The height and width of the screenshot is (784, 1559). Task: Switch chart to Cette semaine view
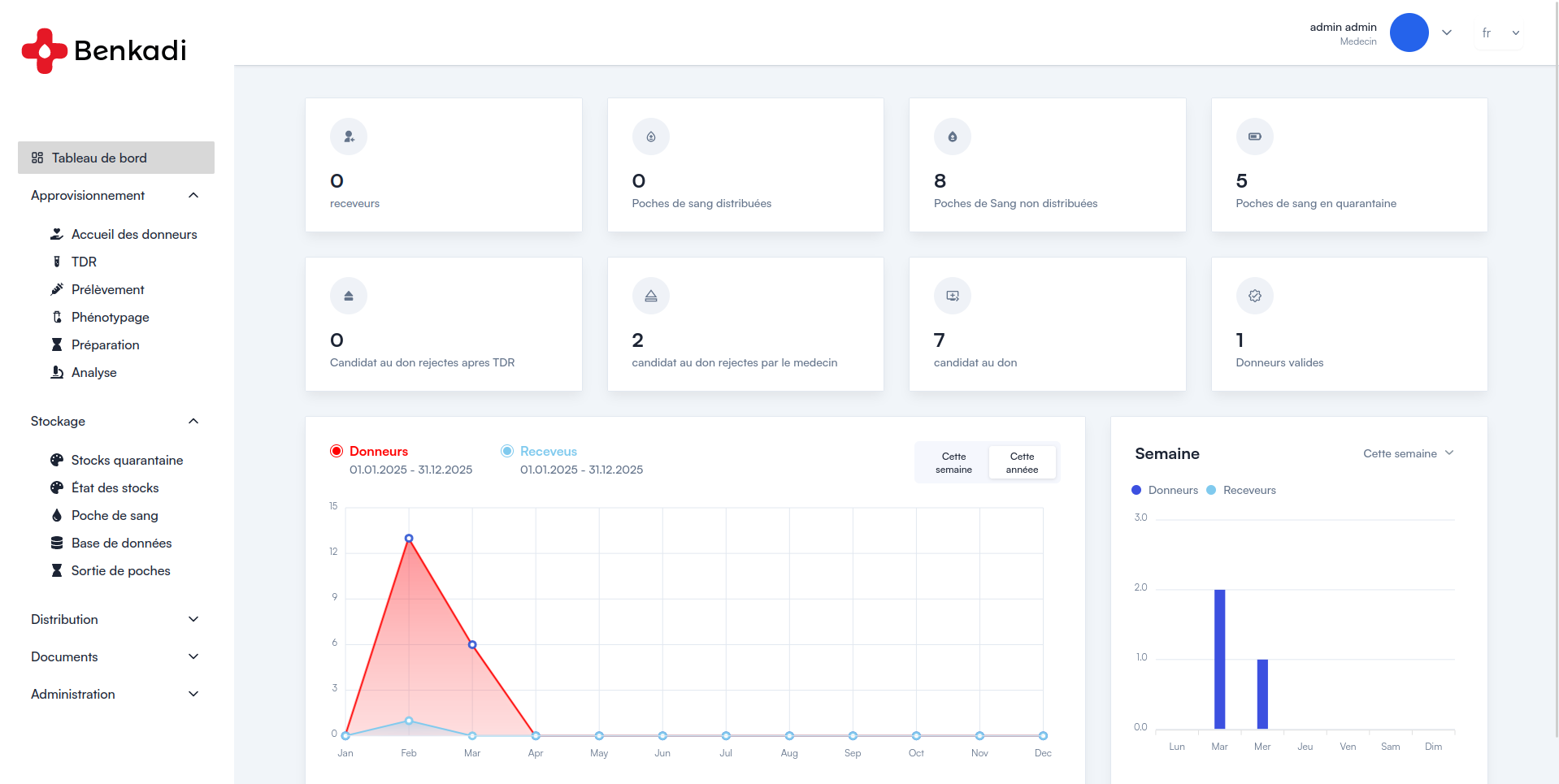pyautogui.click(x=953, y=462)
